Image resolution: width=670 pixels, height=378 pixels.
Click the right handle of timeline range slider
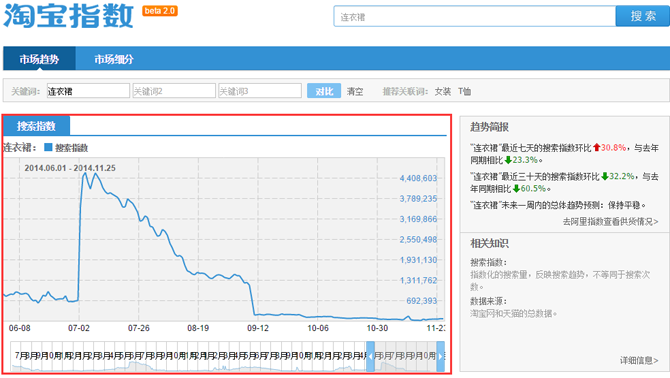click(x=441, y=357)
